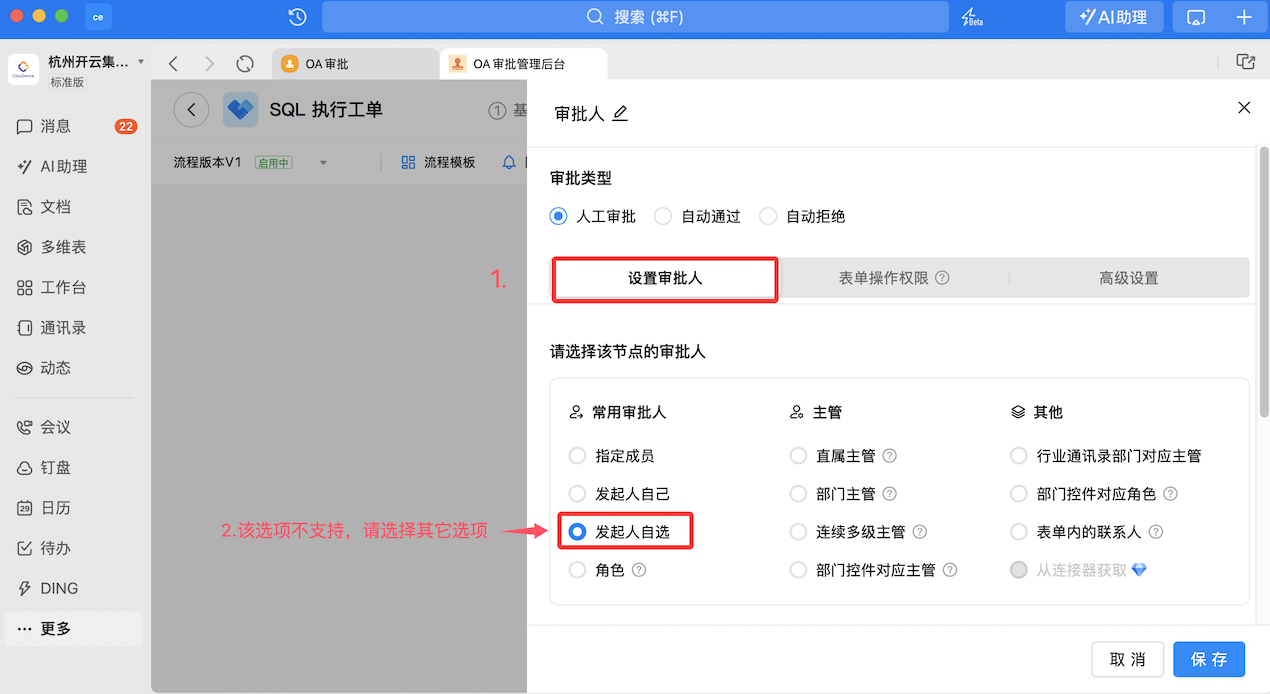Expand the 更多 item in sidebar

coord(55,629)
